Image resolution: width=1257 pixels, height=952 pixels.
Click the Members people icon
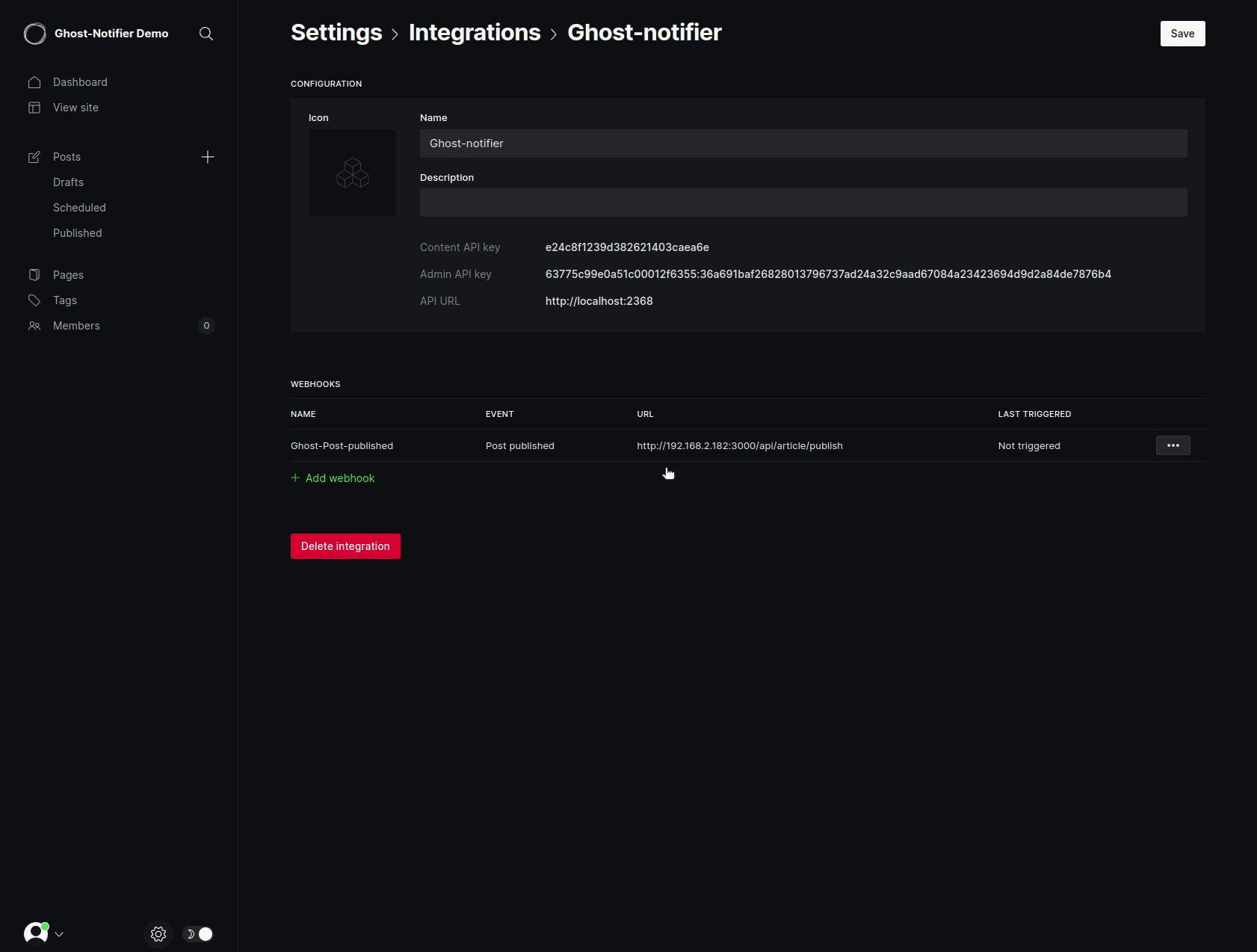point(34,326)
